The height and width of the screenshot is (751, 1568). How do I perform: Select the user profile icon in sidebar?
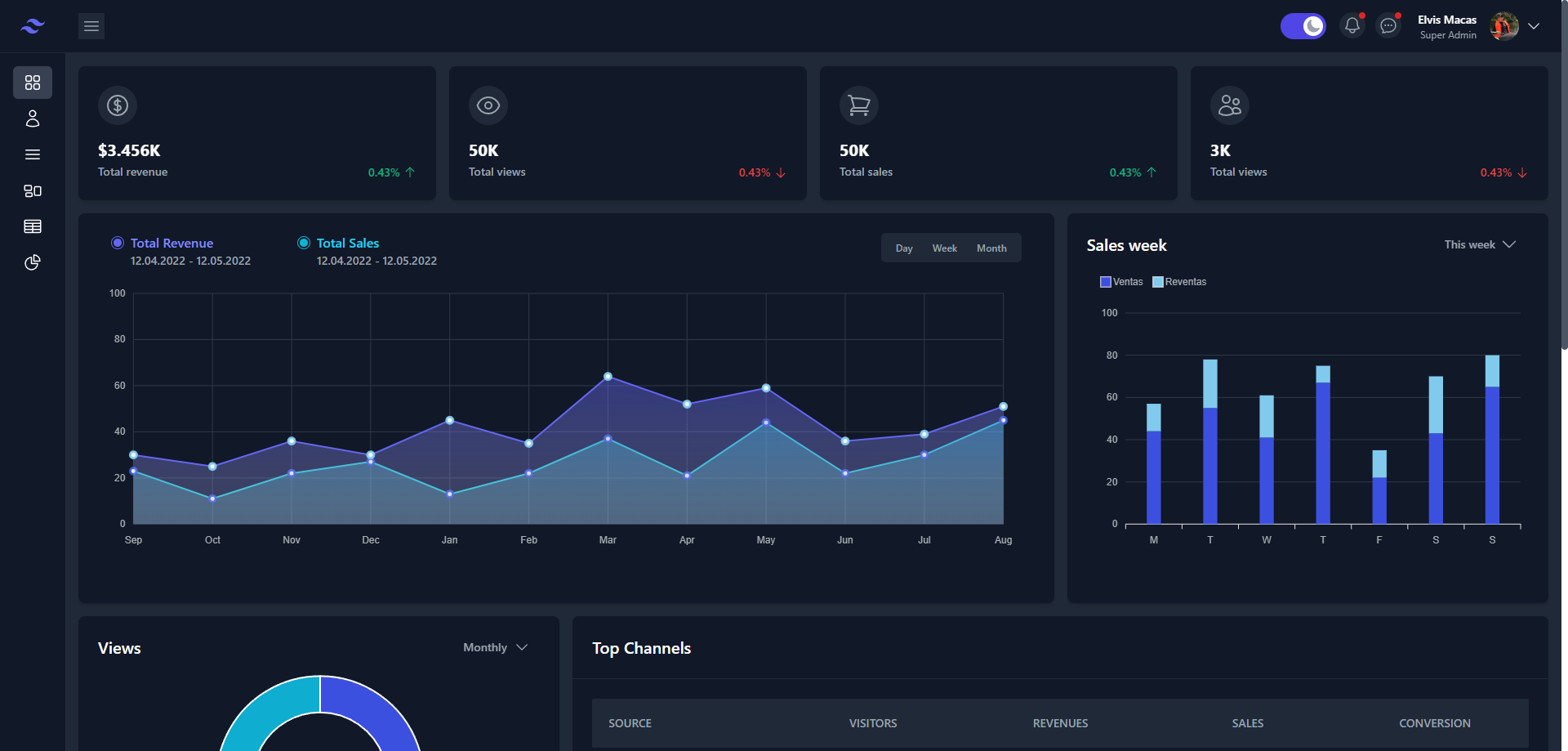(x=33, y=118)
